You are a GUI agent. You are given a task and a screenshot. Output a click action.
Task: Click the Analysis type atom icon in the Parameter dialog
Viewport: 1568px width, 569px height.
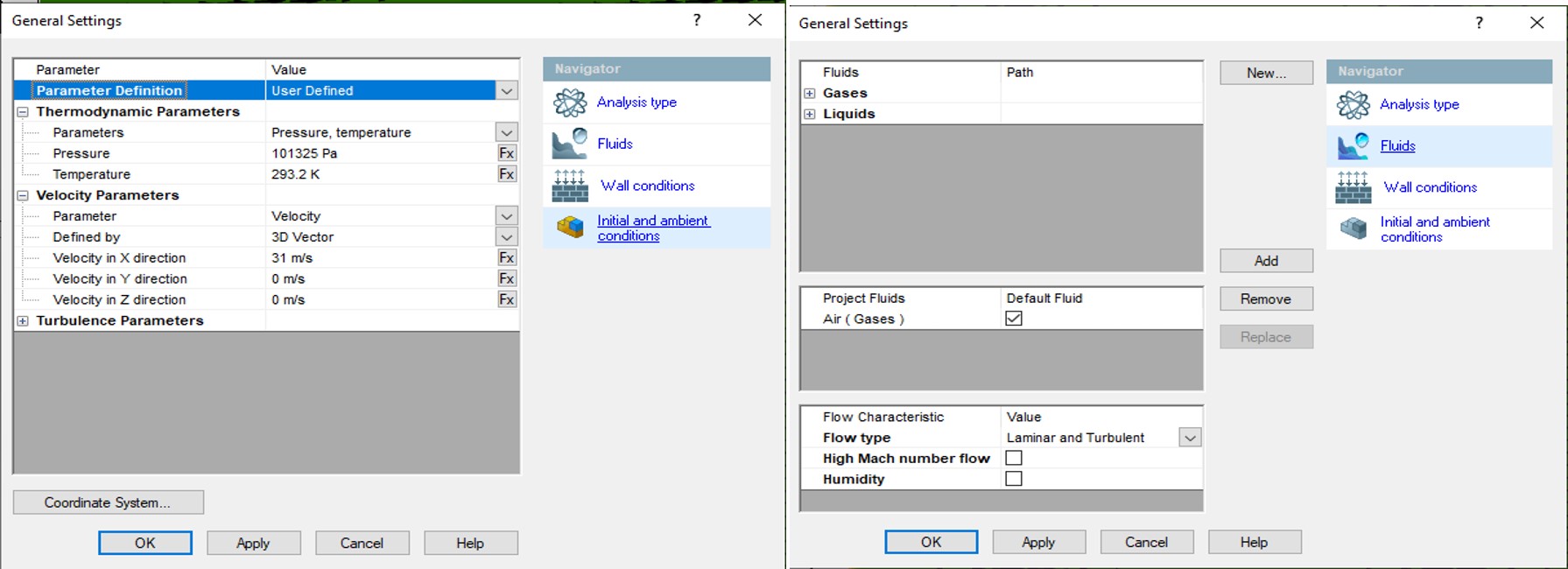pyautogui.click(x=570, y=102)
